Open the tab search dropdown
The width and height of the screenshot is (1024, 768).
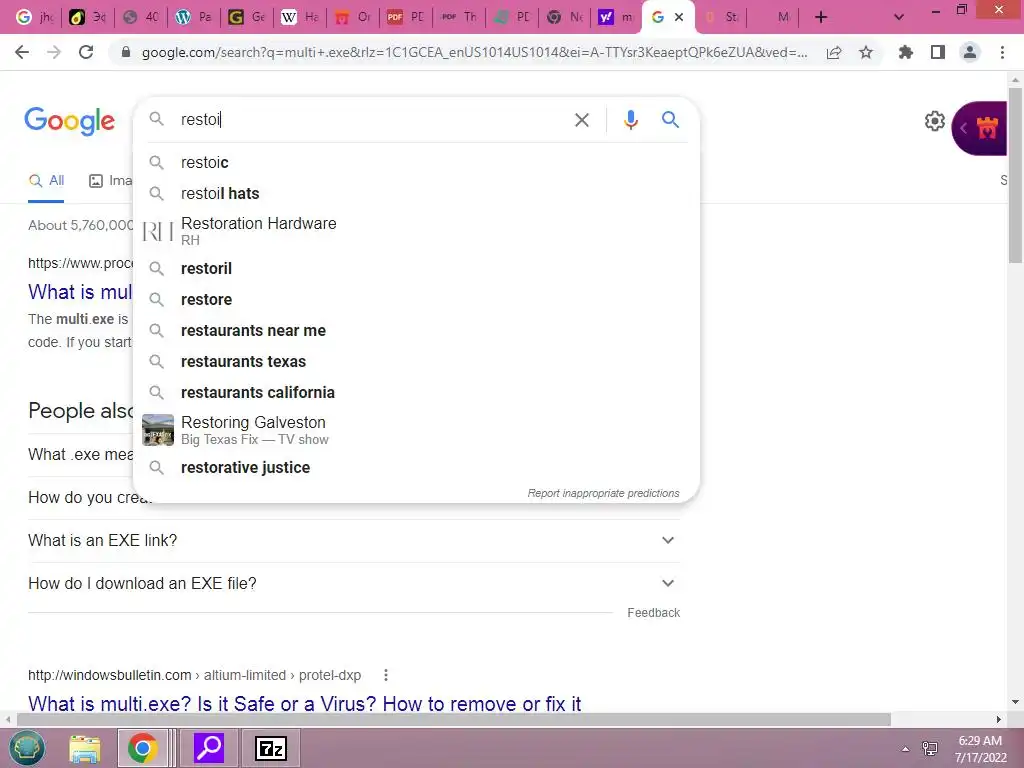tap(899, 17)
